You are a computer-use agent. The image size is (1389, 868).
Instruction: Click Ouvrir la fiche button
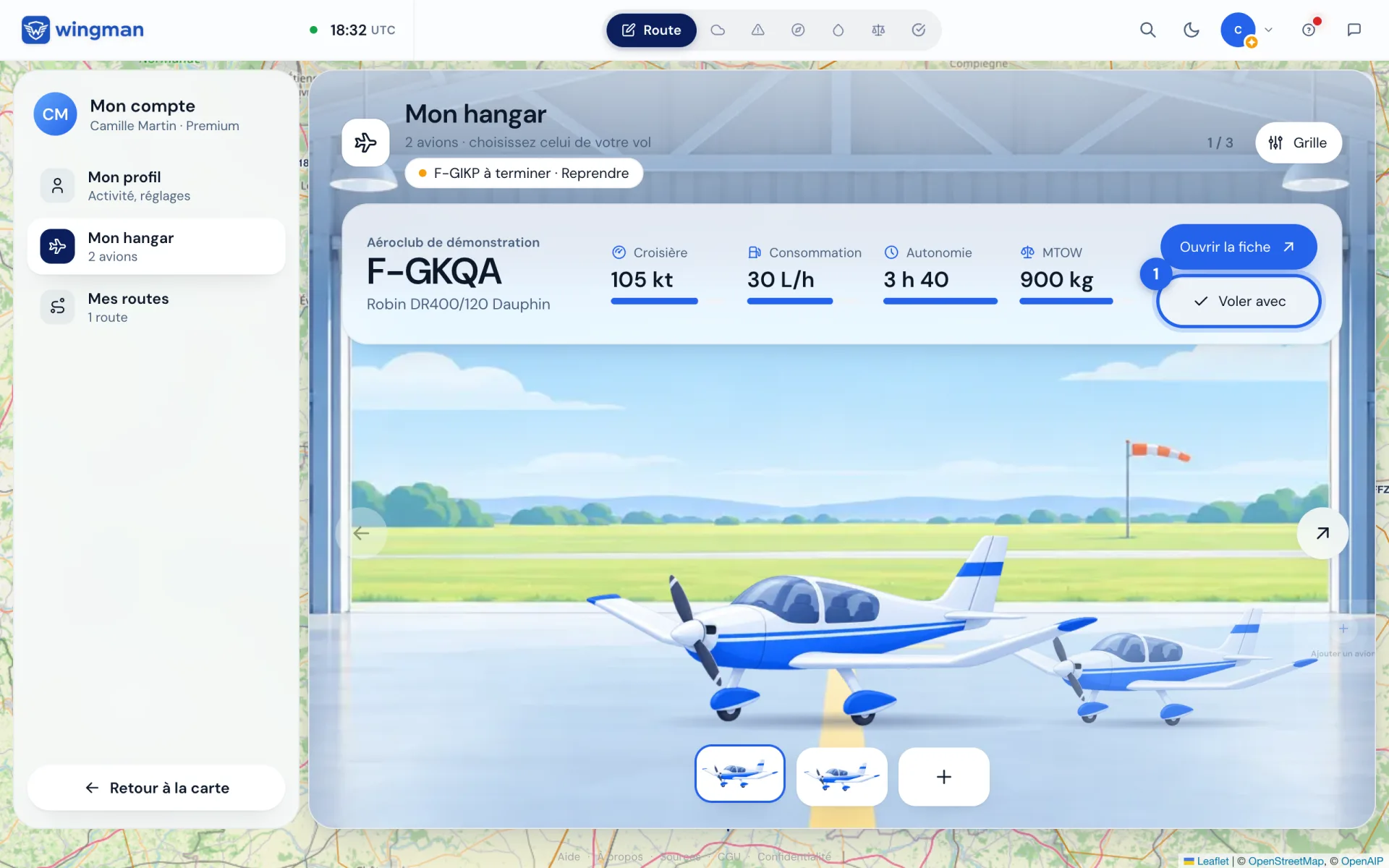(x=1238, y=247)
